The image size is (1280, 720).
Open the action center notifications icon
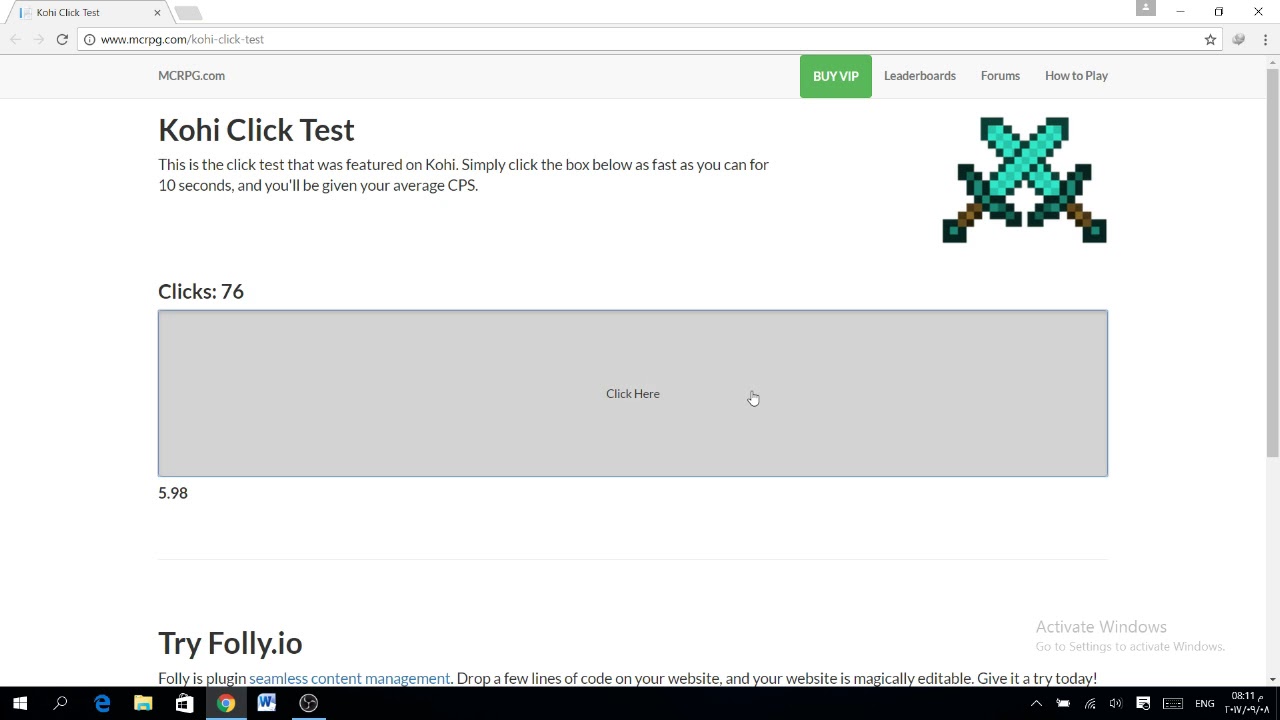pyautogui.click(x=1143, y=704)
